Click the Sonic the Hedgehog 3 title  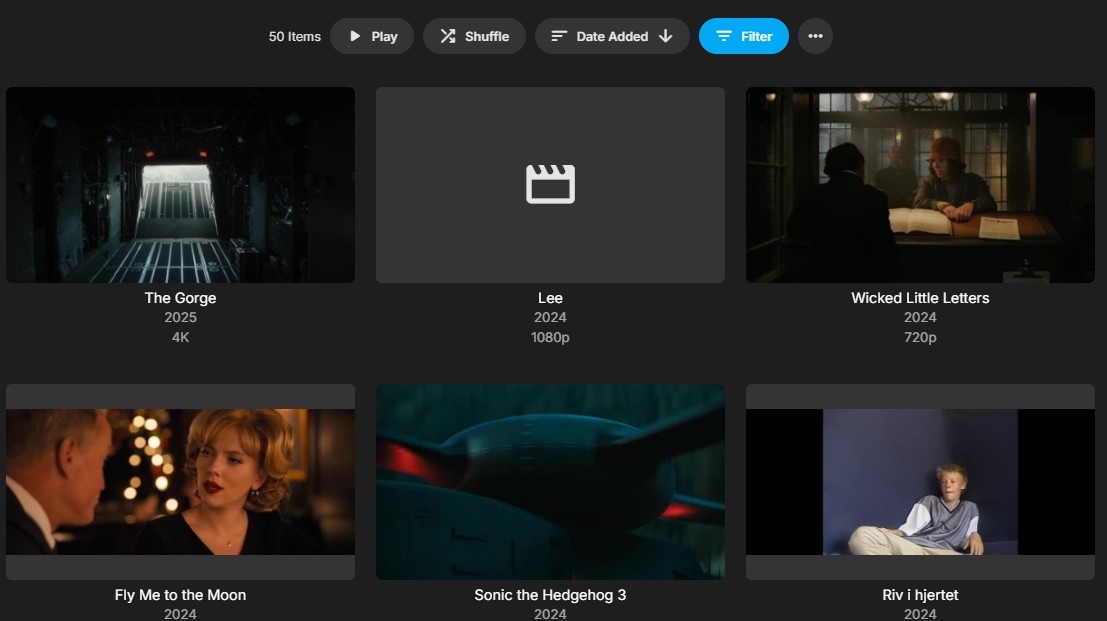pyautogui.click(x=551, y=595)
